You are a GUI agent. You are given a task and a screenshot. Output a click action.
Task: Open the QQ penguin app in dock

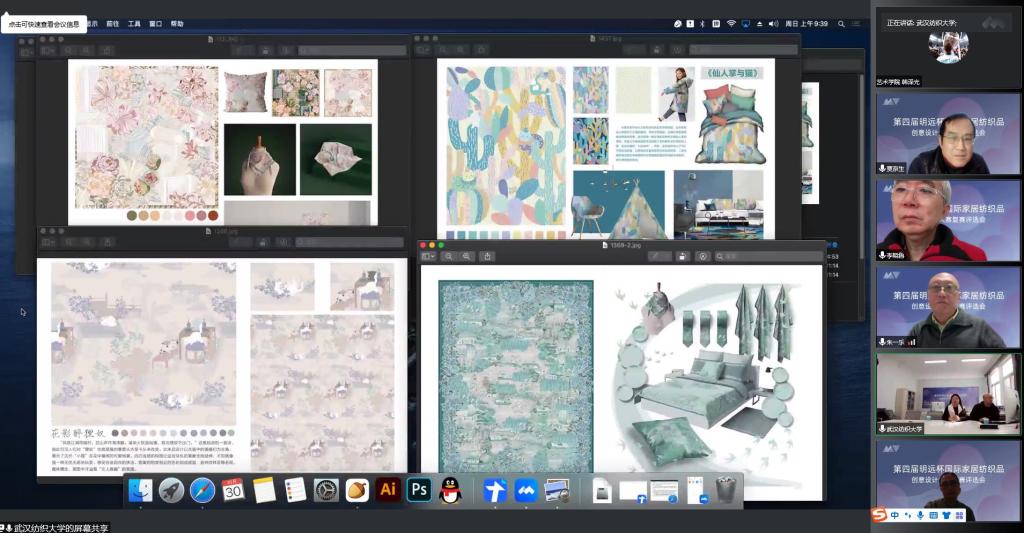(x=451, y=490)
